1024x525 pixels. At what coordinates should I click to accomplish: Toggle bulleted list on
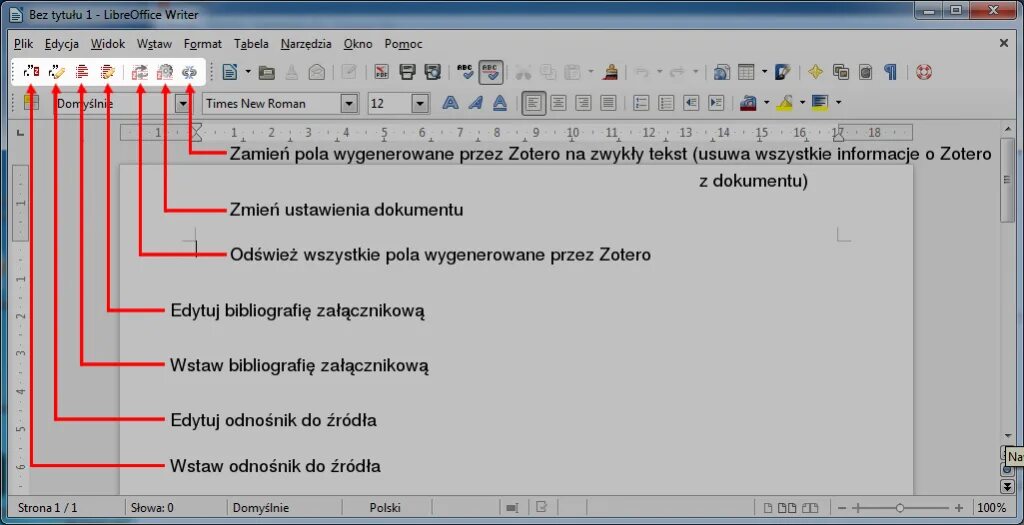[666, 103]
